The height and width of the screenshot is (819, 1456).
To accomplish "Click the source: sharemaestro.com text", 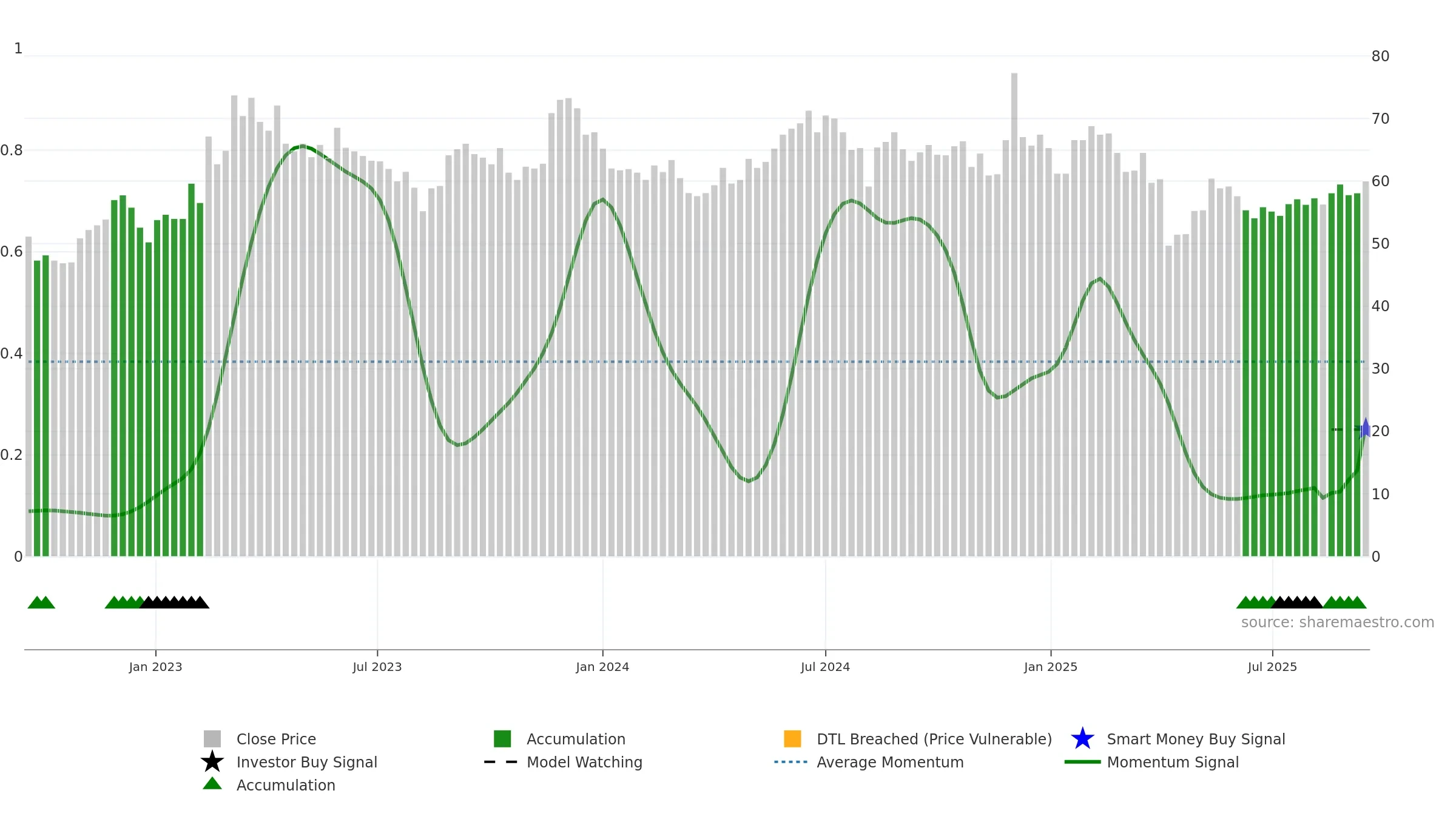I will tap(1337, 622).
